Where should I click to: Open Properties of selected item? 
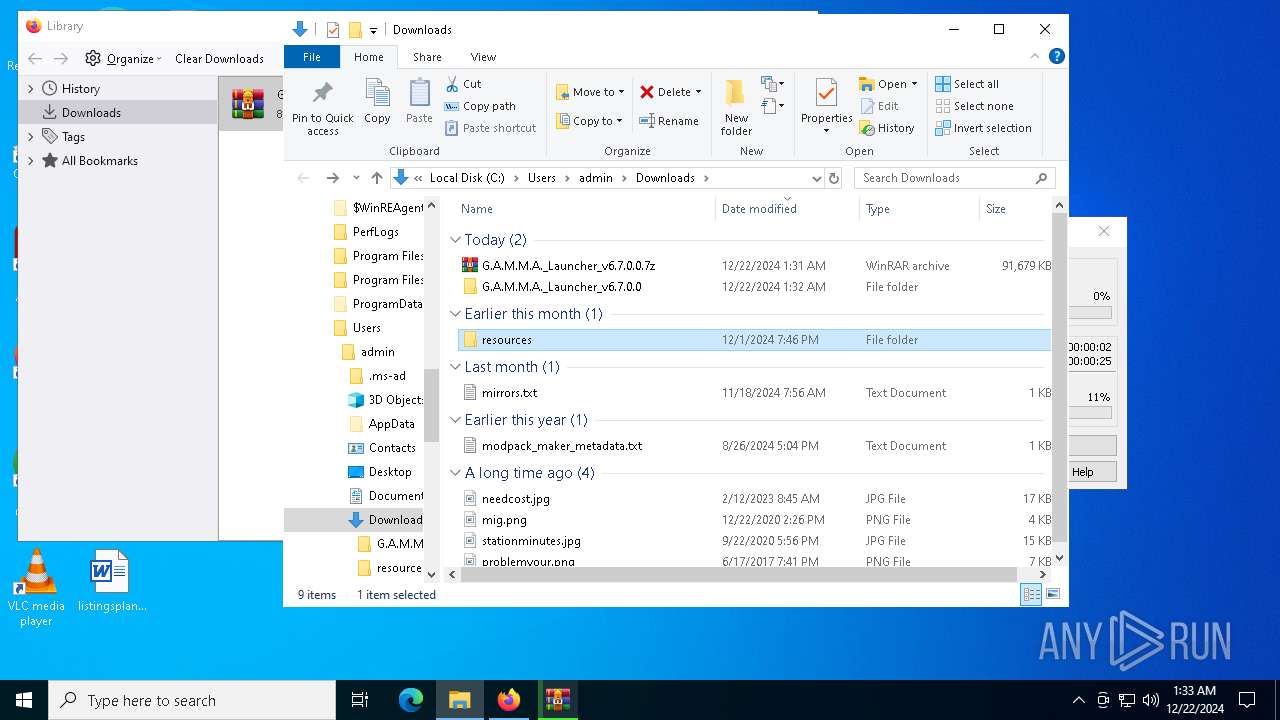click(x=826, y=107)
